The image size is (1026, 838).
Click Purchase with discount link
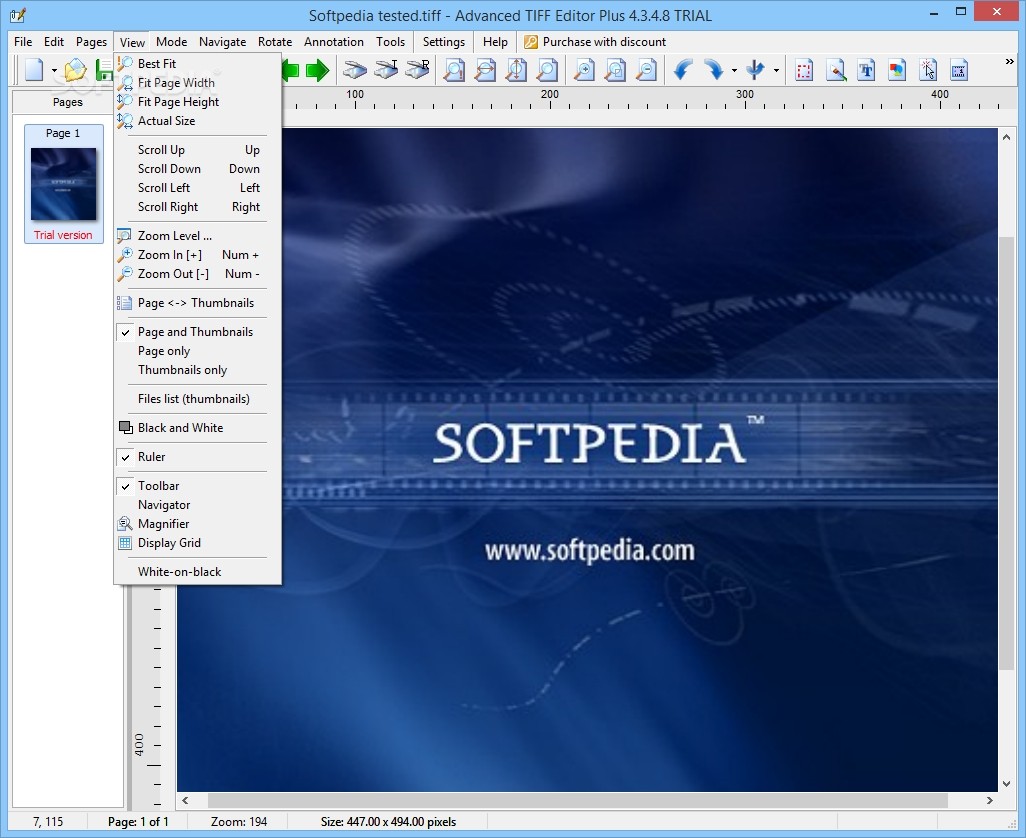604,42
